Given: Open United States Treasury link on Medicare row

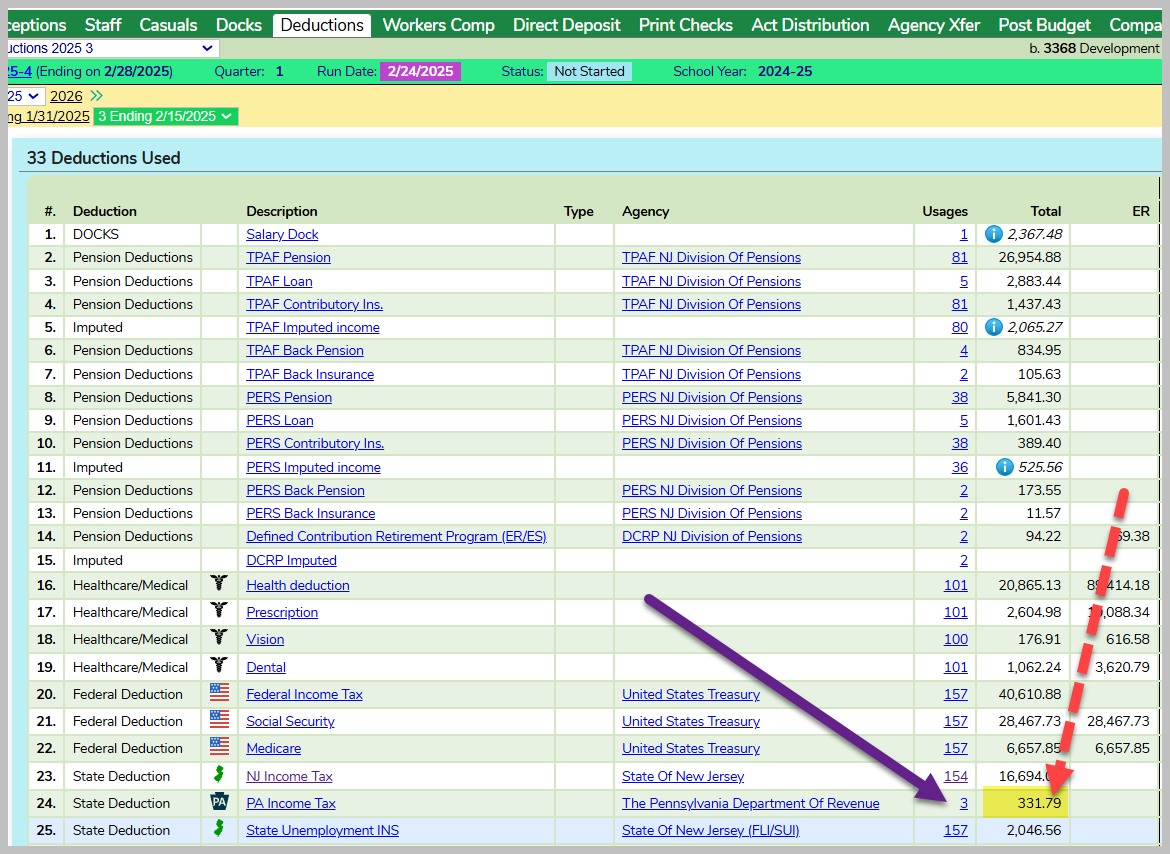Looking at the screenshot, I should tap(691, 748).
